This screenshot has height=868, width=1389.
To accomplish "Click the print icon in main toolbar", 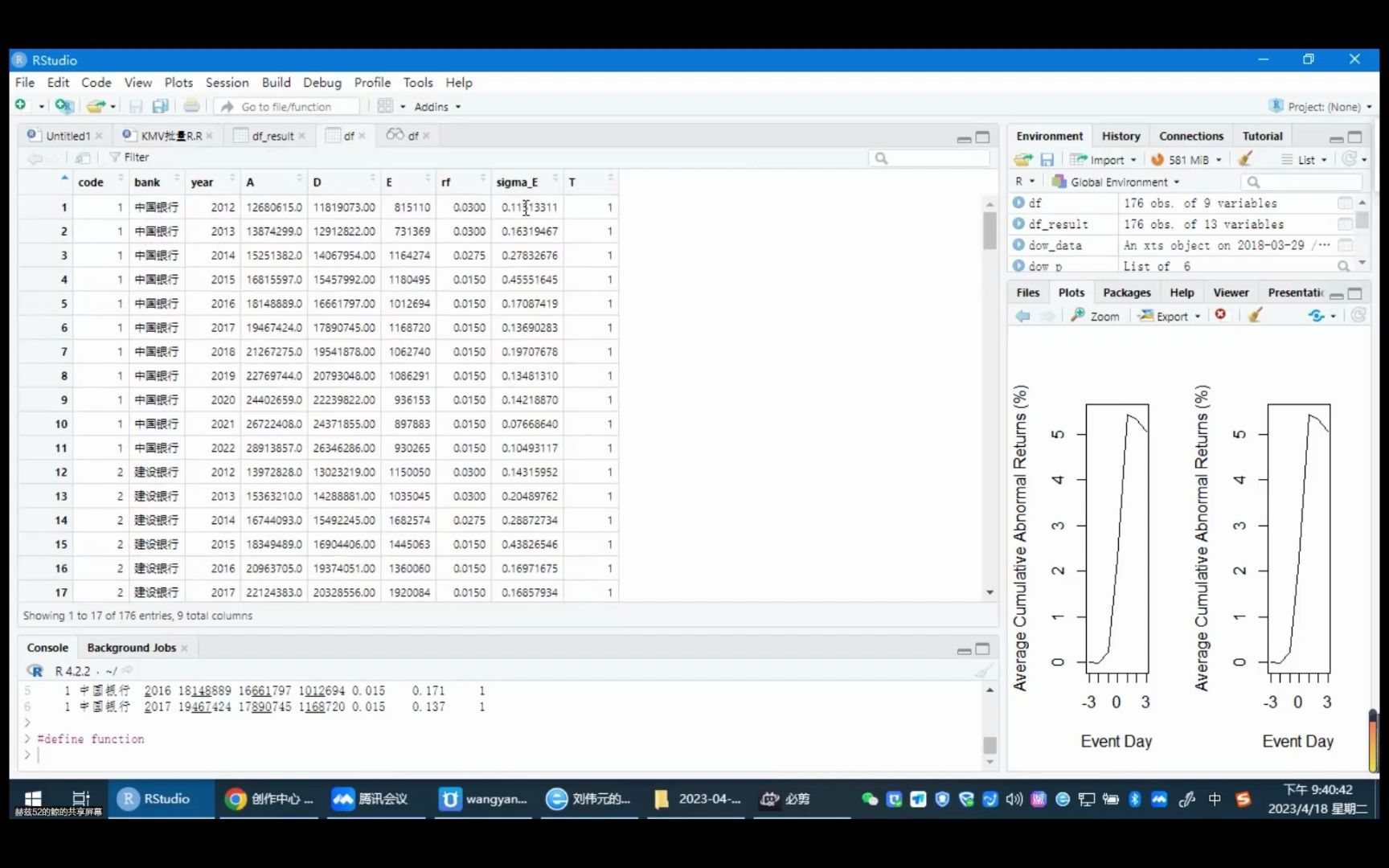I will (191, 106).
